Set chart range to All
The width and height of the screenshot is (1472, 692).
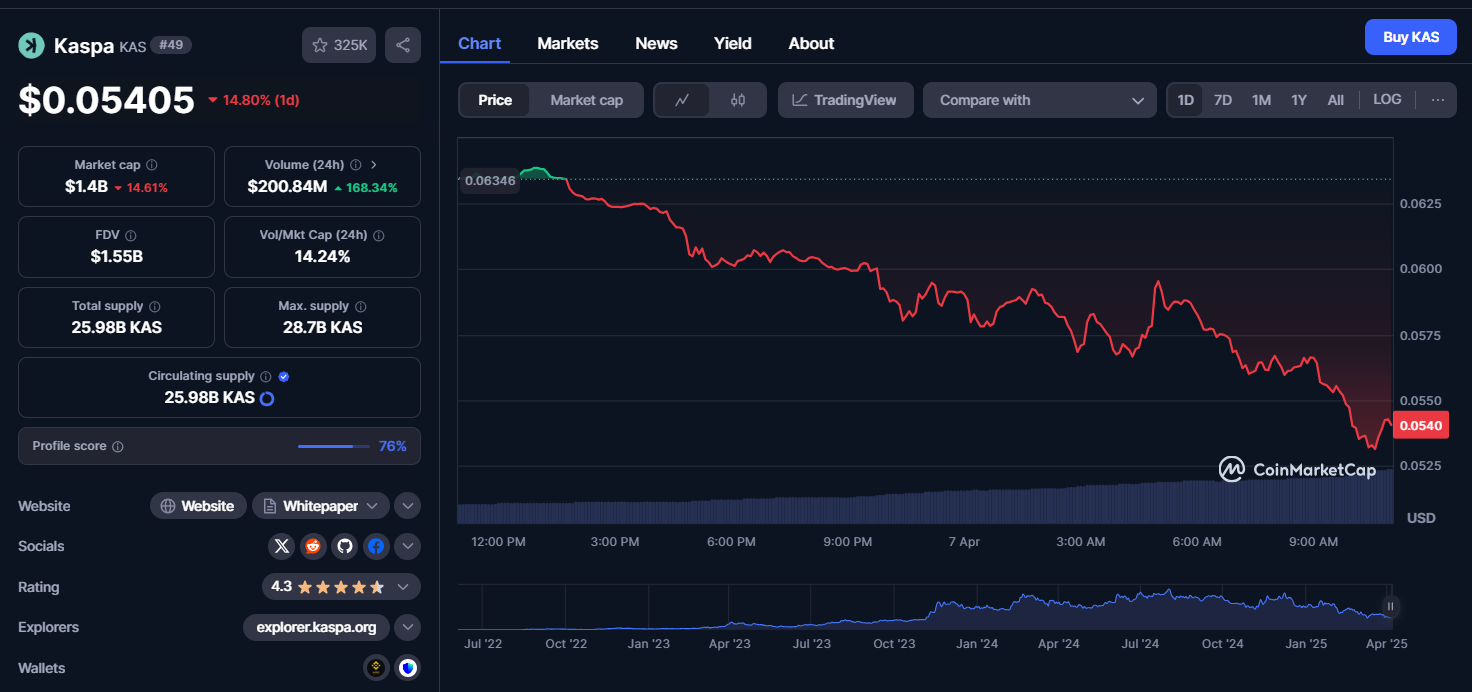[x=1335, y=100]
